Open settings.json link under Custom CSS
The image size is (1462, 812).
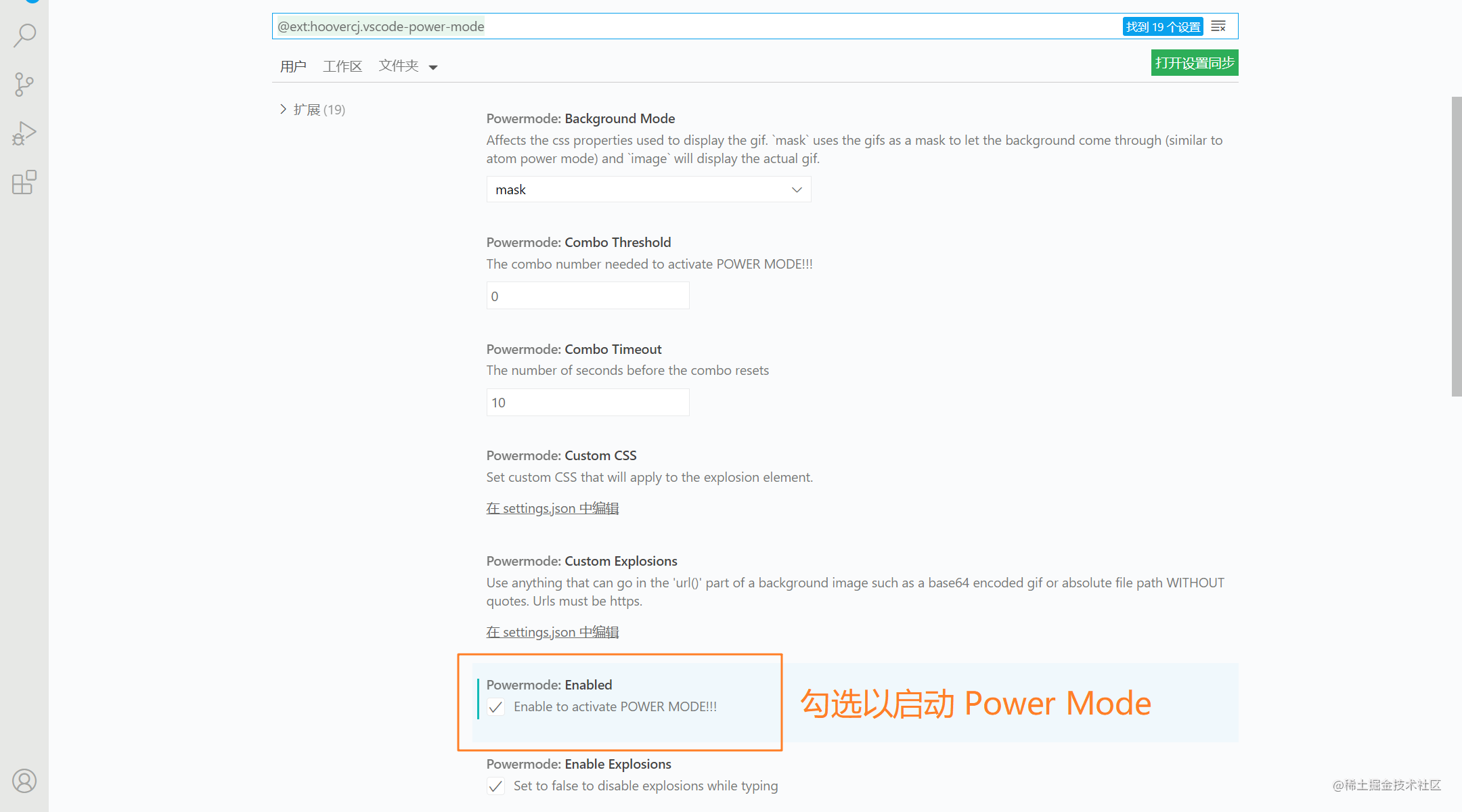click(x=552, y=508)
